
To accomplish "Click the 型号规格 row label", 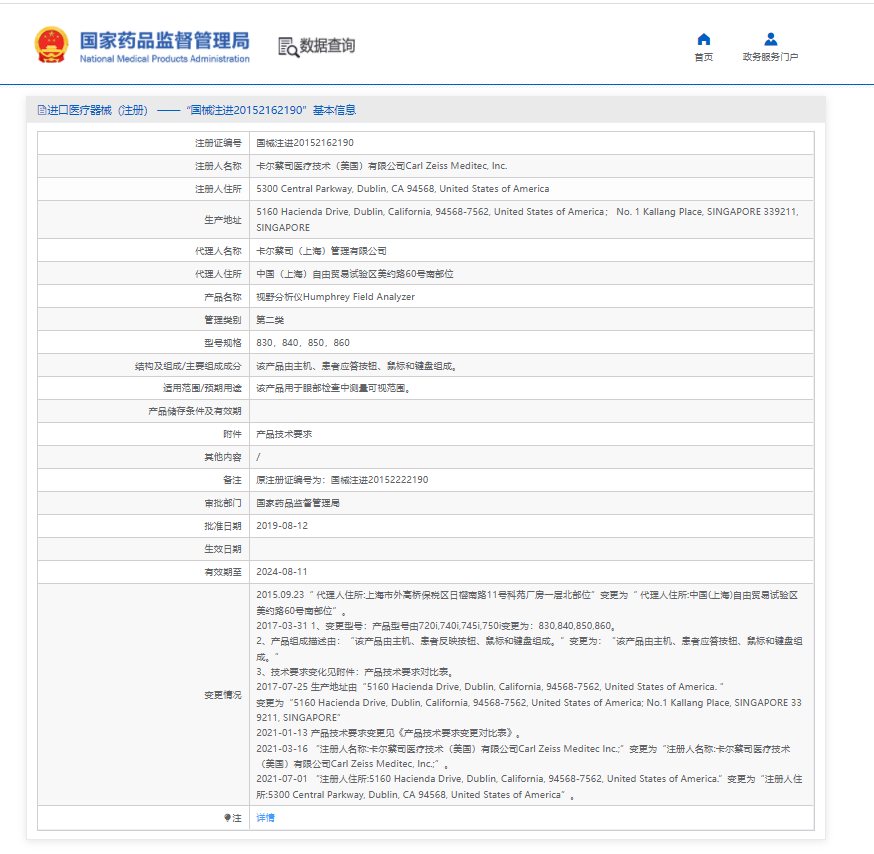I will point(223,343).
